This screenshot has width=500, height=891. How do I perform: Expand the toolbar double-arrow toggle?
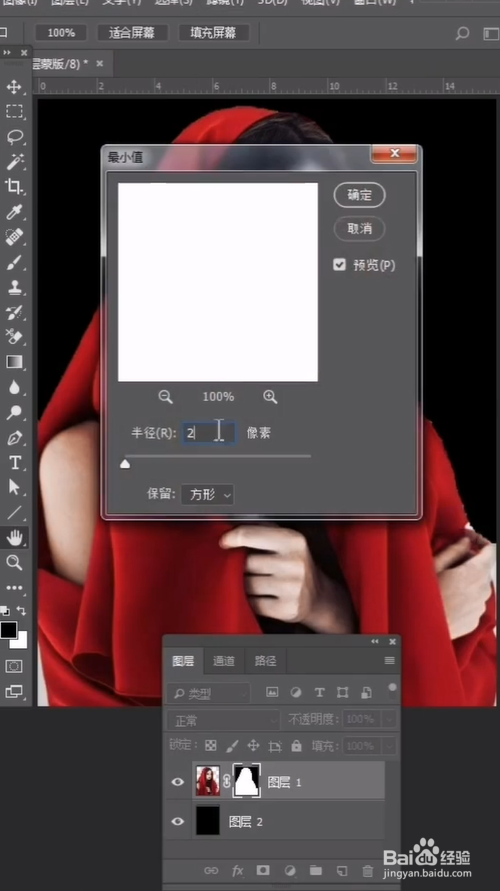point(7,52)
